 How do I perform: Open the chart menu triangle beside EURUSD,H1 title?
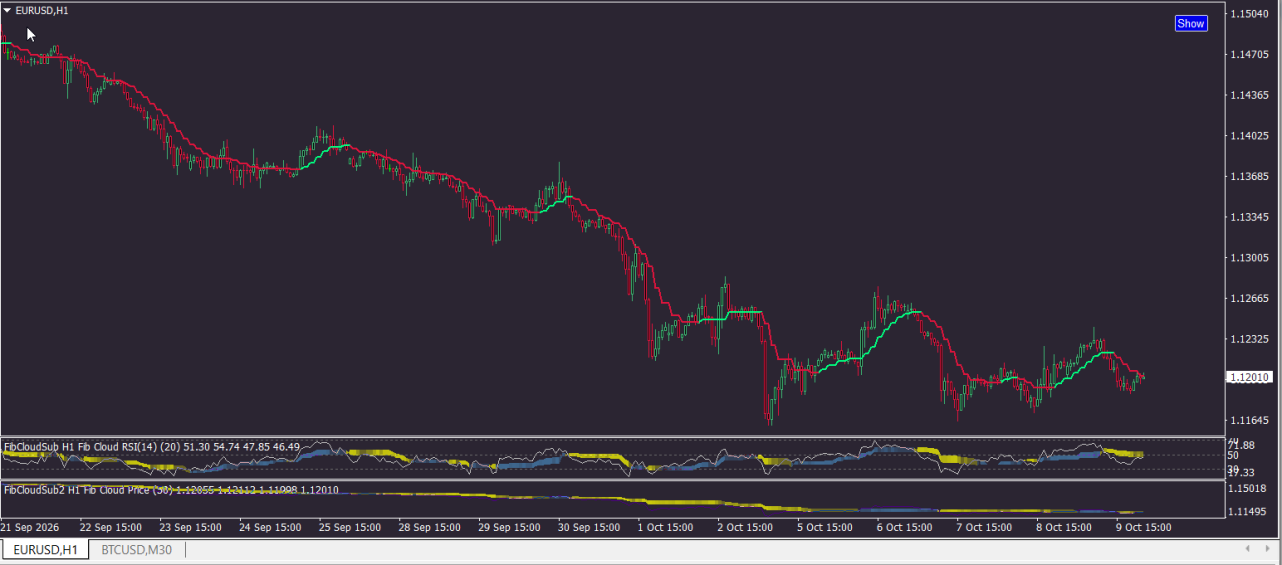coord(8,10)
